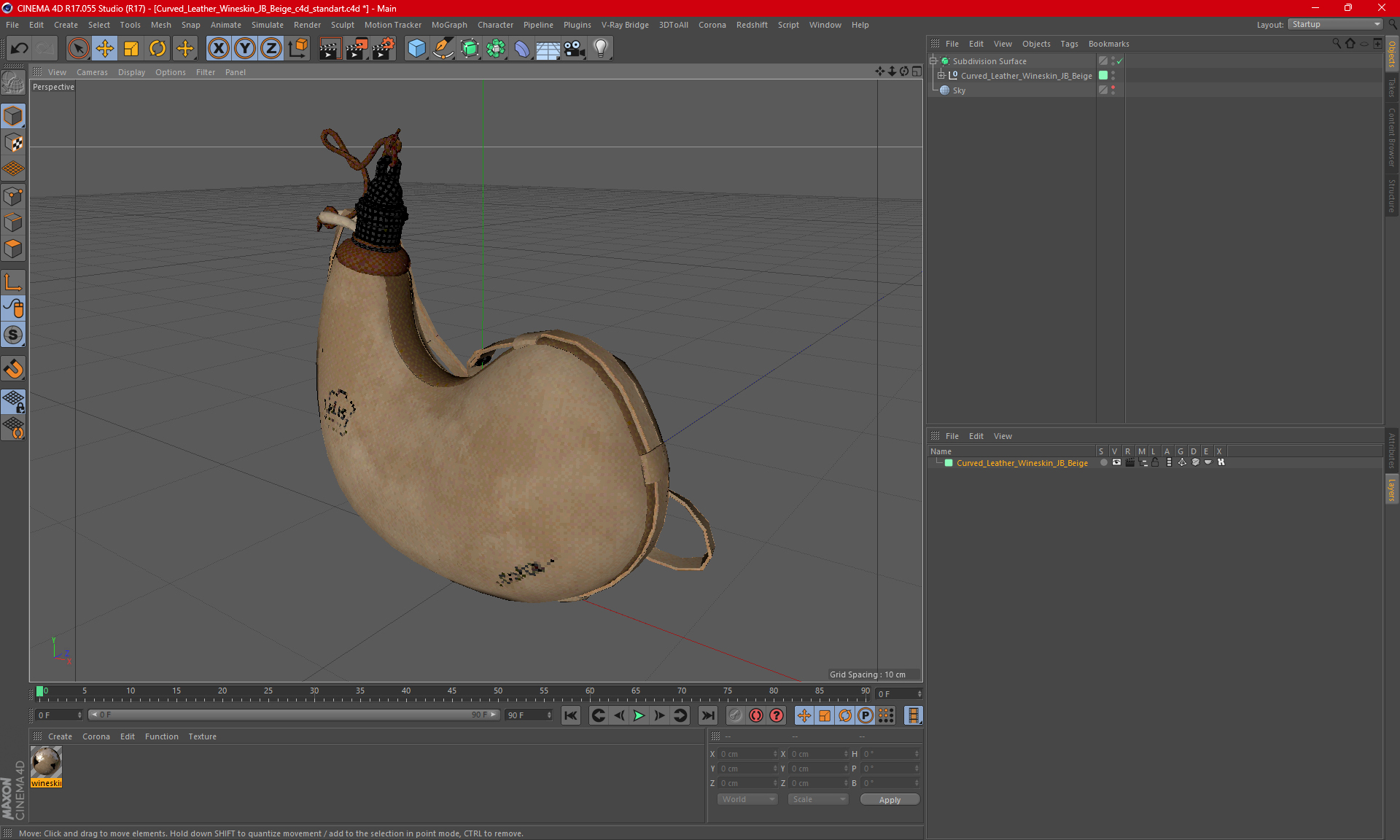The image size is (1400, 840).
Task: Switch to Texture mode icon
Action: click(x=13, y=142)
